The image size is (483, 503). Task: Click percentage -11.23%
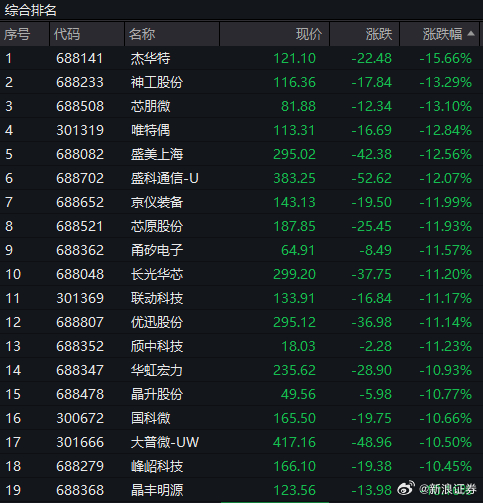pyautogui.click(x=446, y=346)
